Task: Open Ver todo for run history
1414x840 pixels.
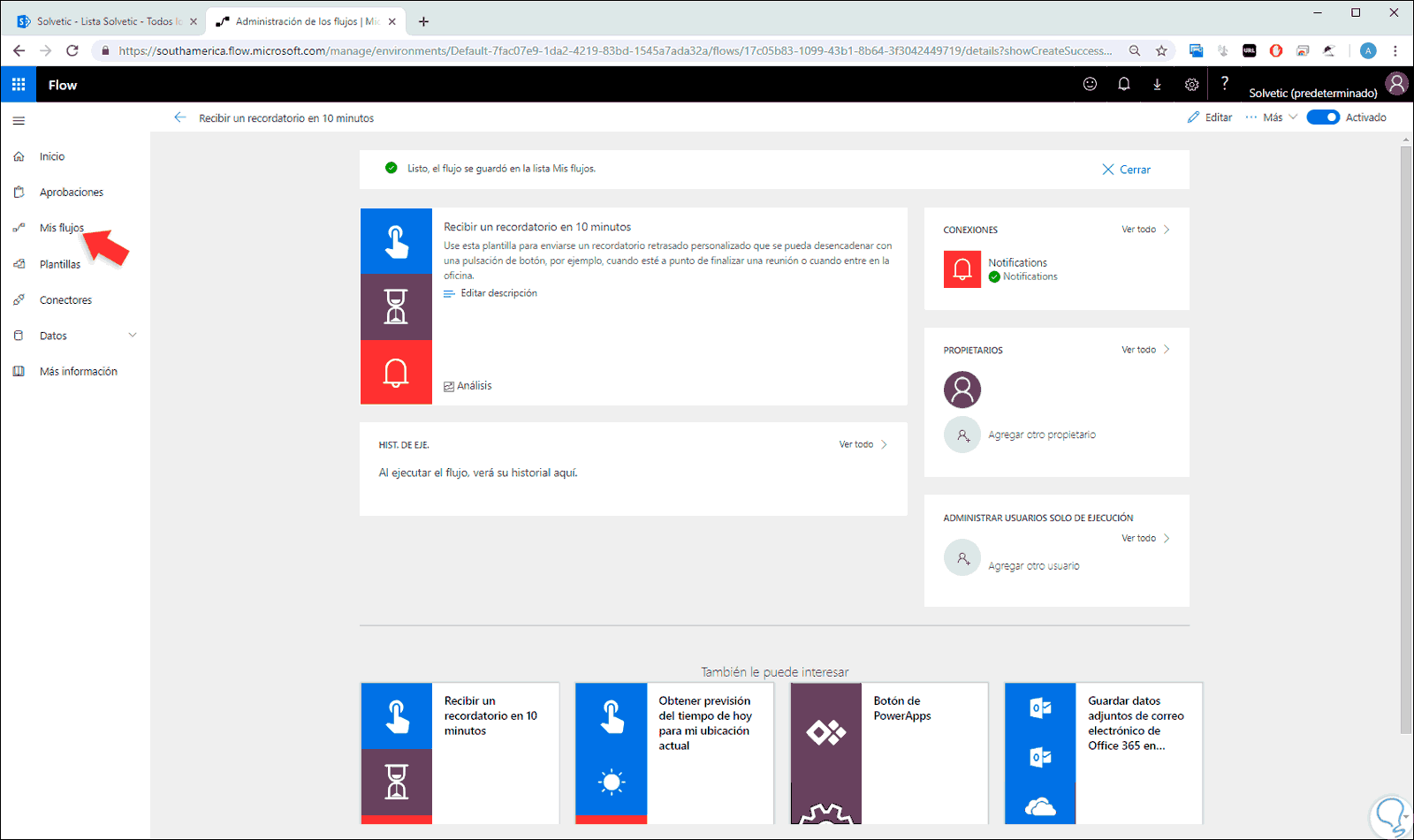Action: 863,444
